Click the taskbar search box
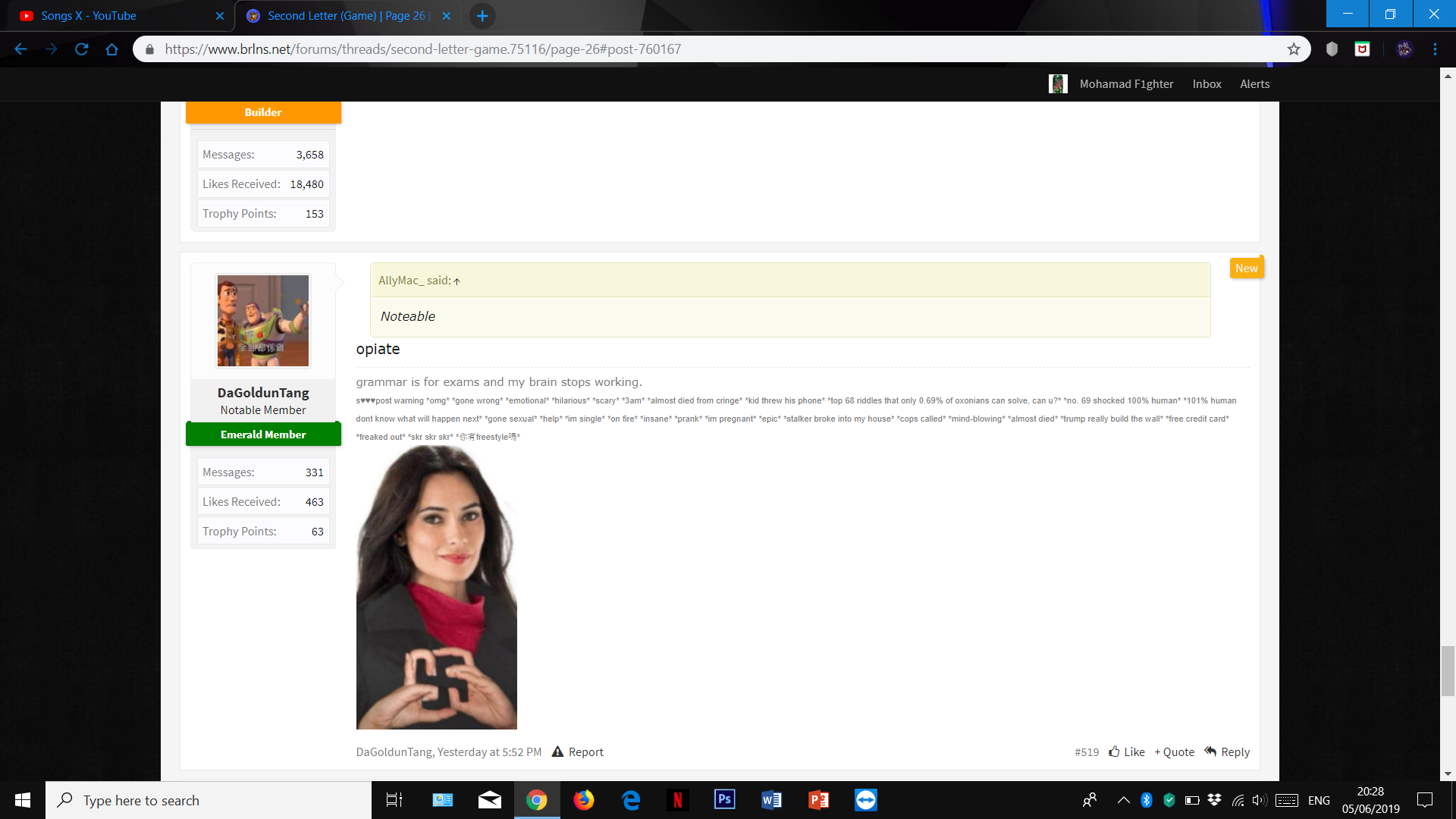The image size is (1456, 819). (209, 800)
